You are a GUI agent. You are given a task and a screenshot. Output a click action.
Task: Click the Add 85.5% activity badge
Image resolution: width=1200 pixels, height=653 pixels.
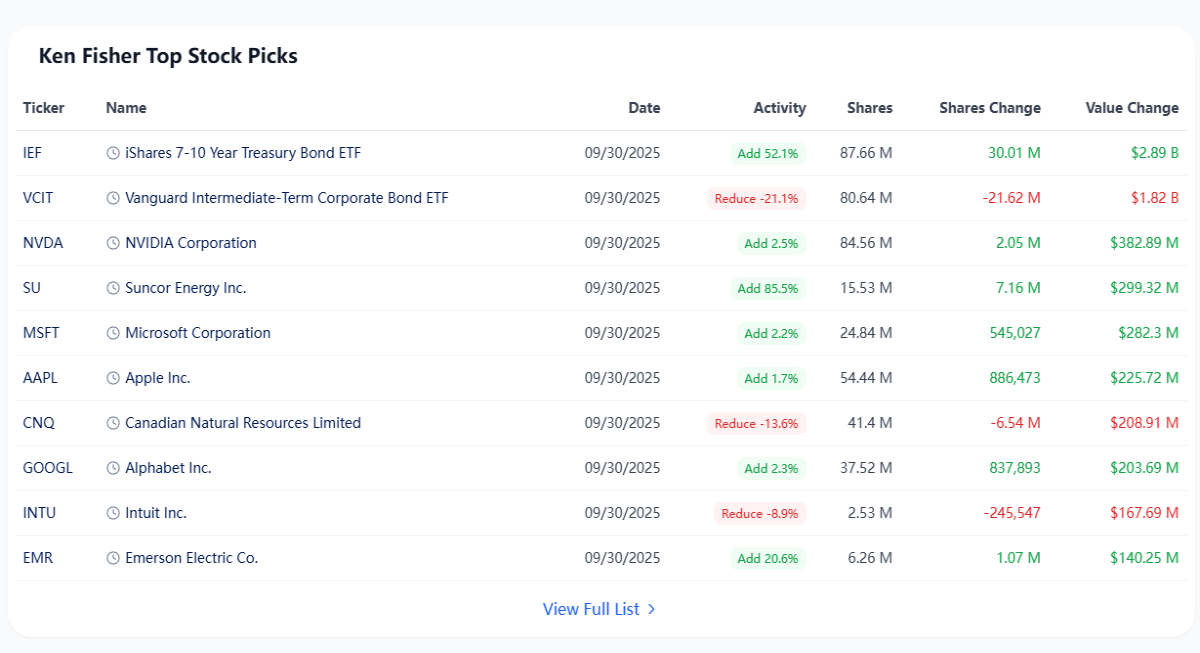(768, 288)
